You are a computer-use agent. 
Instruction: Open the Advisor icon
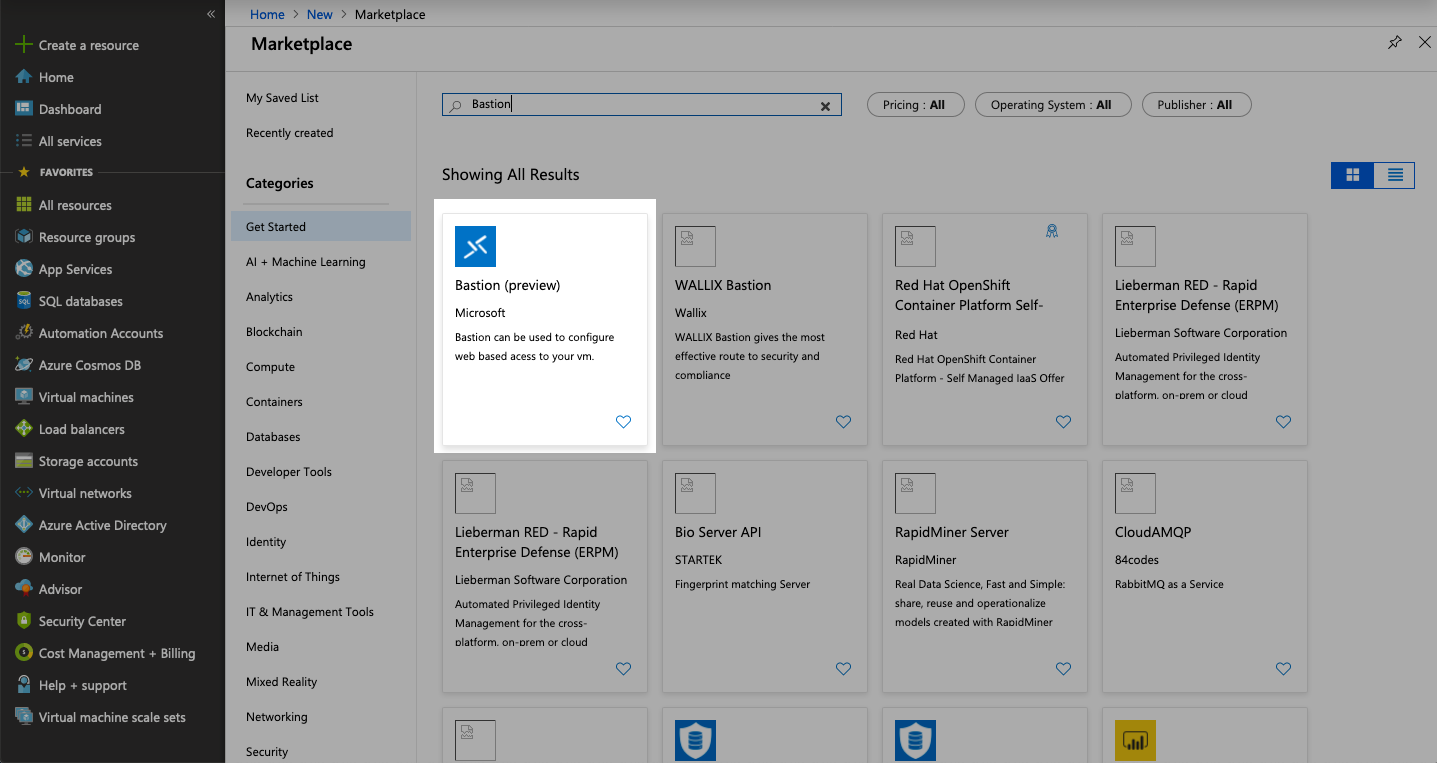pyautogui.click(x=24, y=589)
